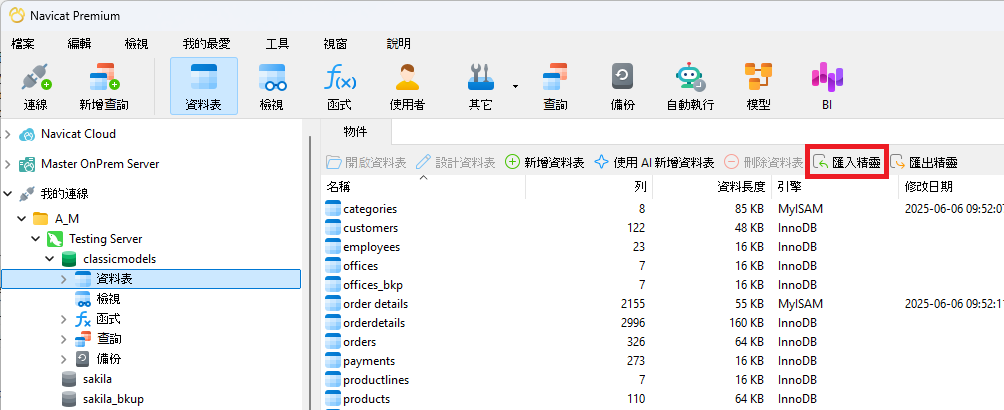The height and width of the screenshot is (410, 1004).
Task: Open the 說明 help menu
Action: 398,44
